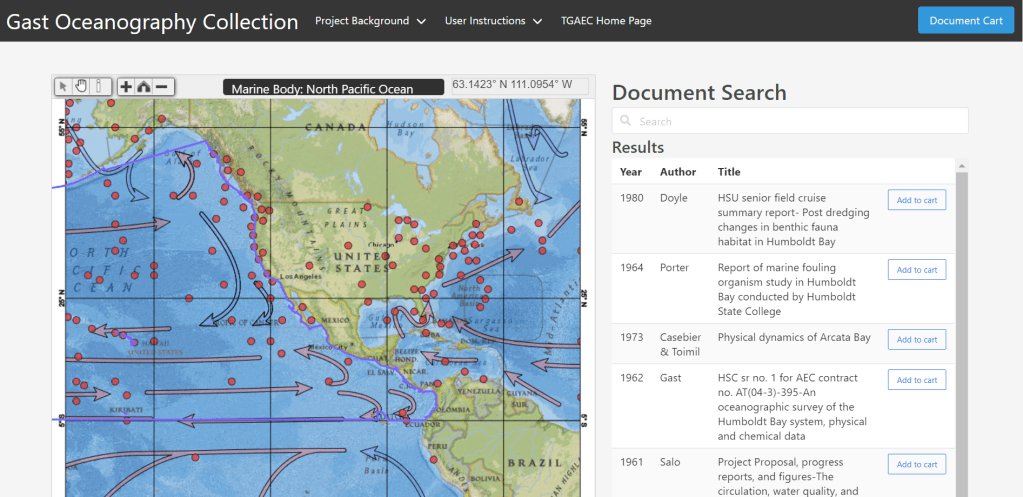Open TGAEC Home Page link
Screen dimensions: 1023x497
click(x=606, y=21)
